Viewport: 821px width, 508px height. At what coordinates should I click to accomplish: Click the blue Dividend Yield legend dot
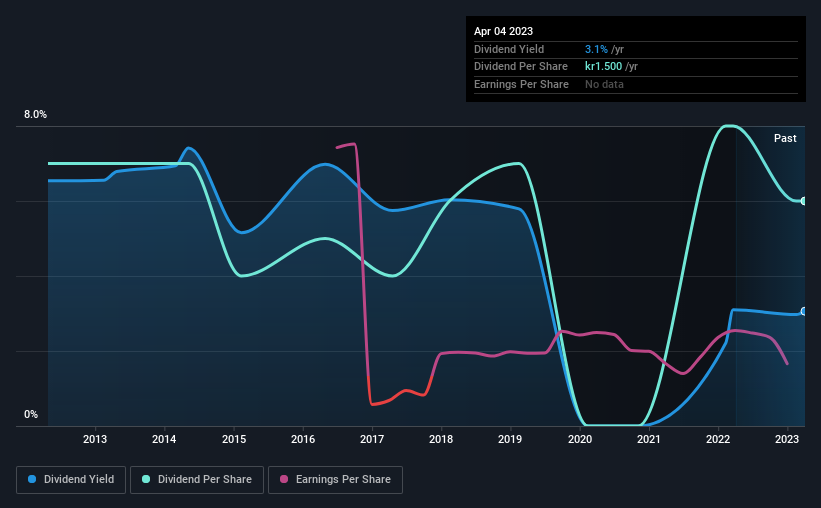pos(32,479)
